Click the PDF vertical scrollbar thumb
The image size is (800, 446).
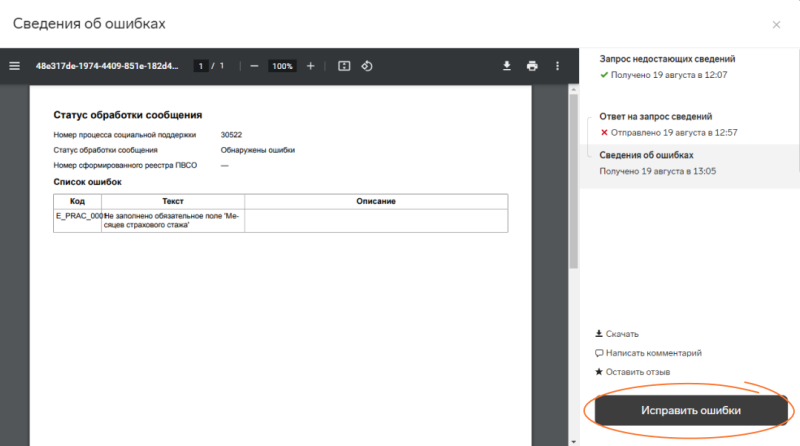573,181
